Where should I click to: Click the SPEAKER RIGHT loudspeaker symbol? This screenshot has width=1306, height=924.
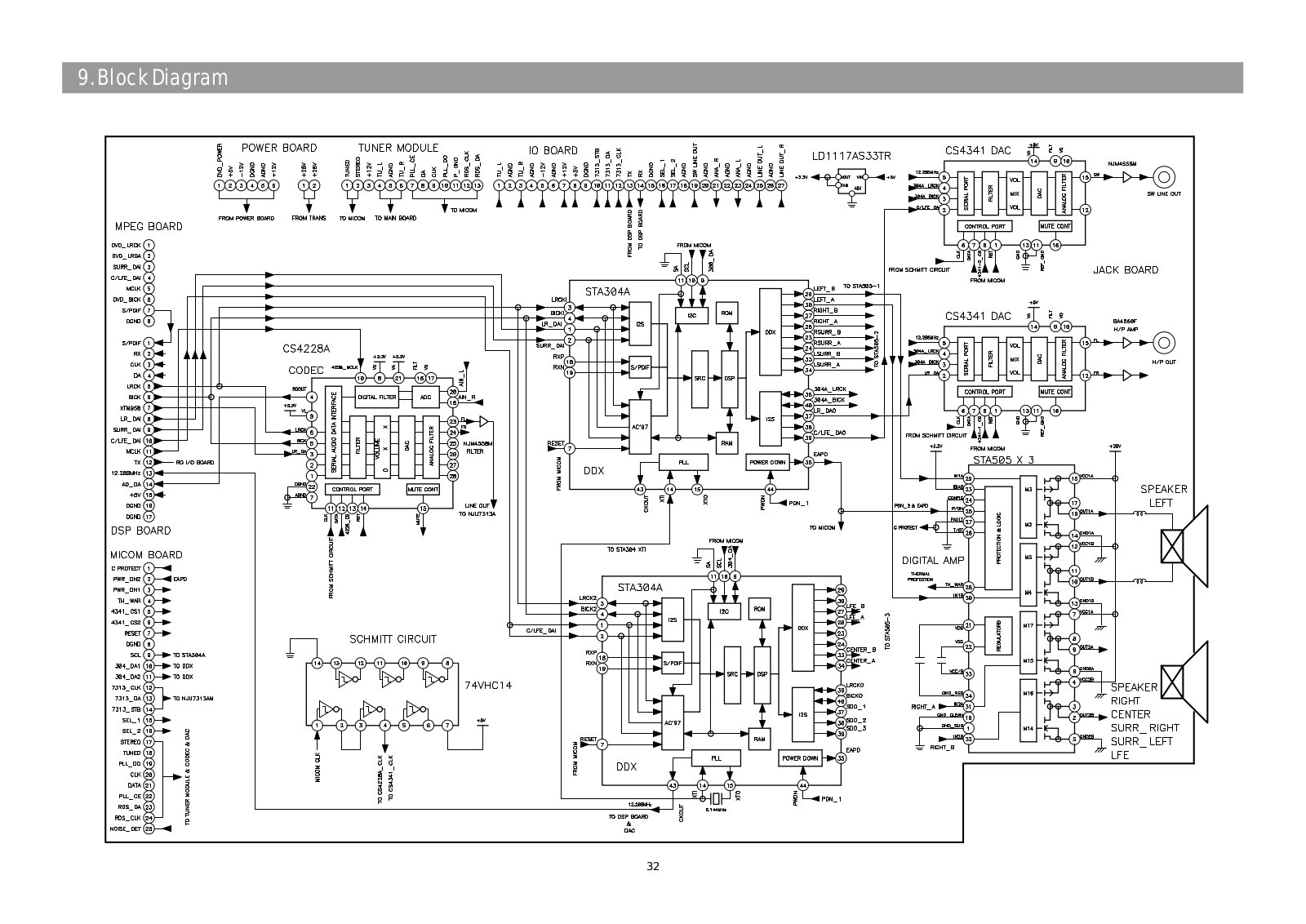coord(1184,681)
